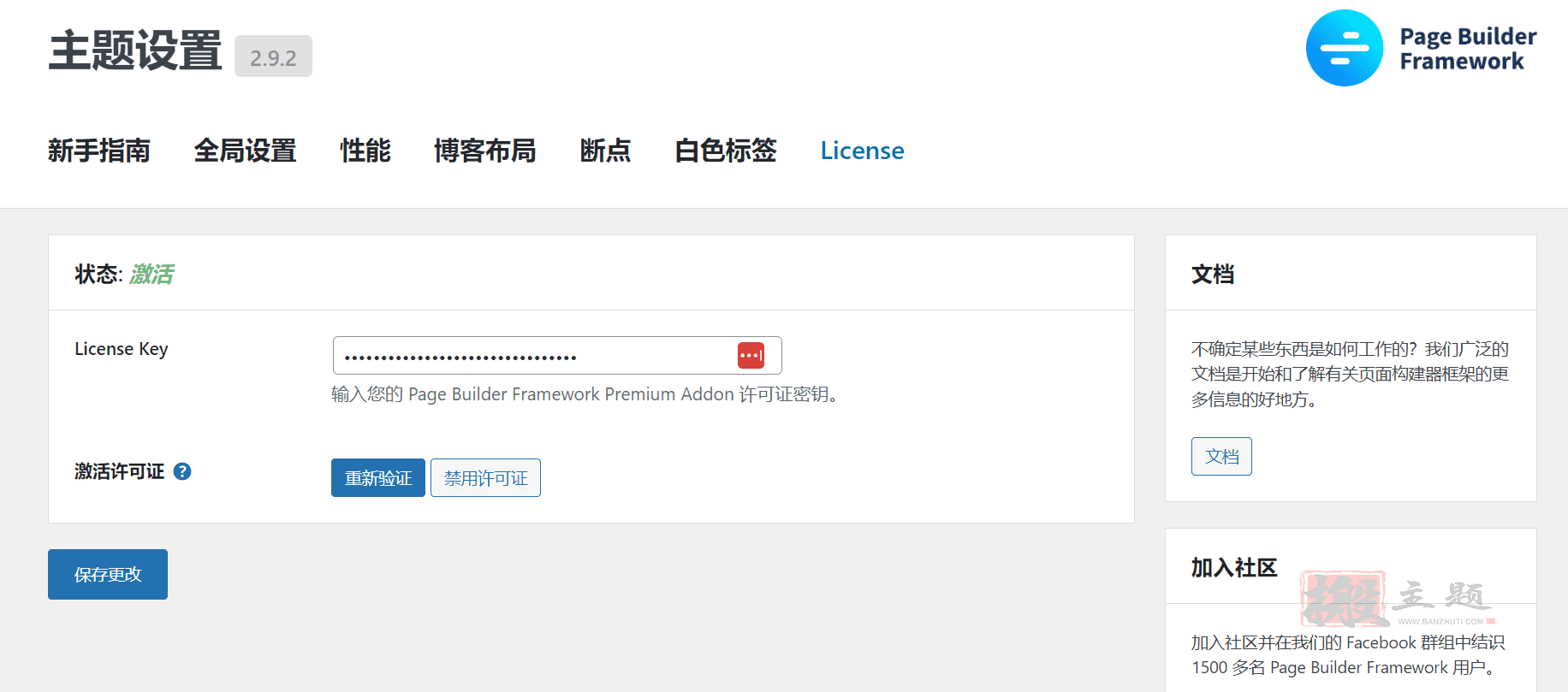
Task: Open the 新手指南 tab
Action: tap(99, 151)
